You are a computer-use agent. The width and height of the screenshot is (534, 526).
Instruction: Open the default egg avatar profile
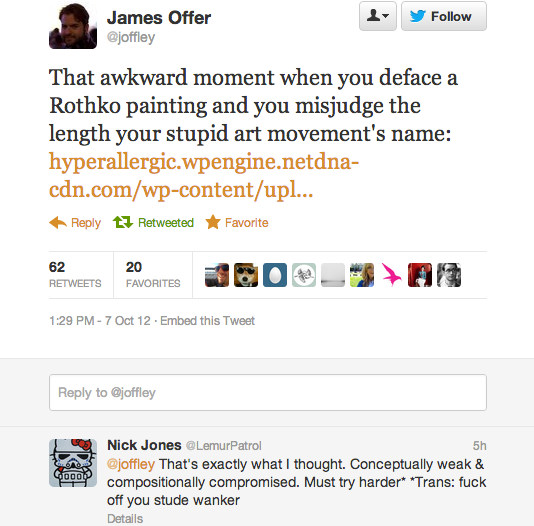pos(275,275)
